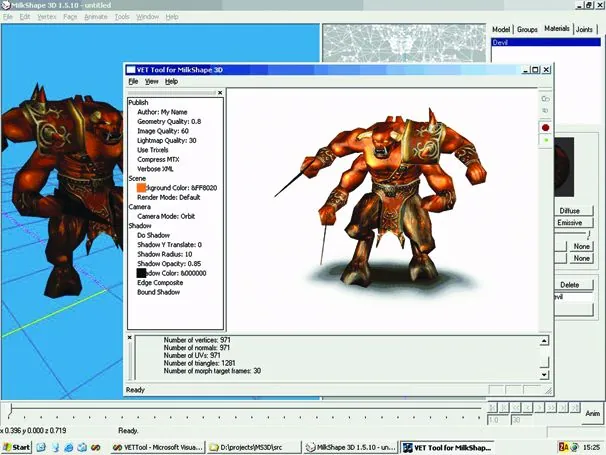Click the output log scroll down arrow
The height and width of the screenshot is (455, 606).
(x=544, y=375)
